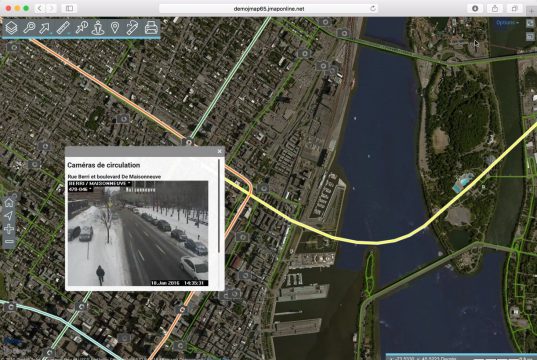Click the identify info pointer tool
The image size is (537, 360).
[82, 27]
